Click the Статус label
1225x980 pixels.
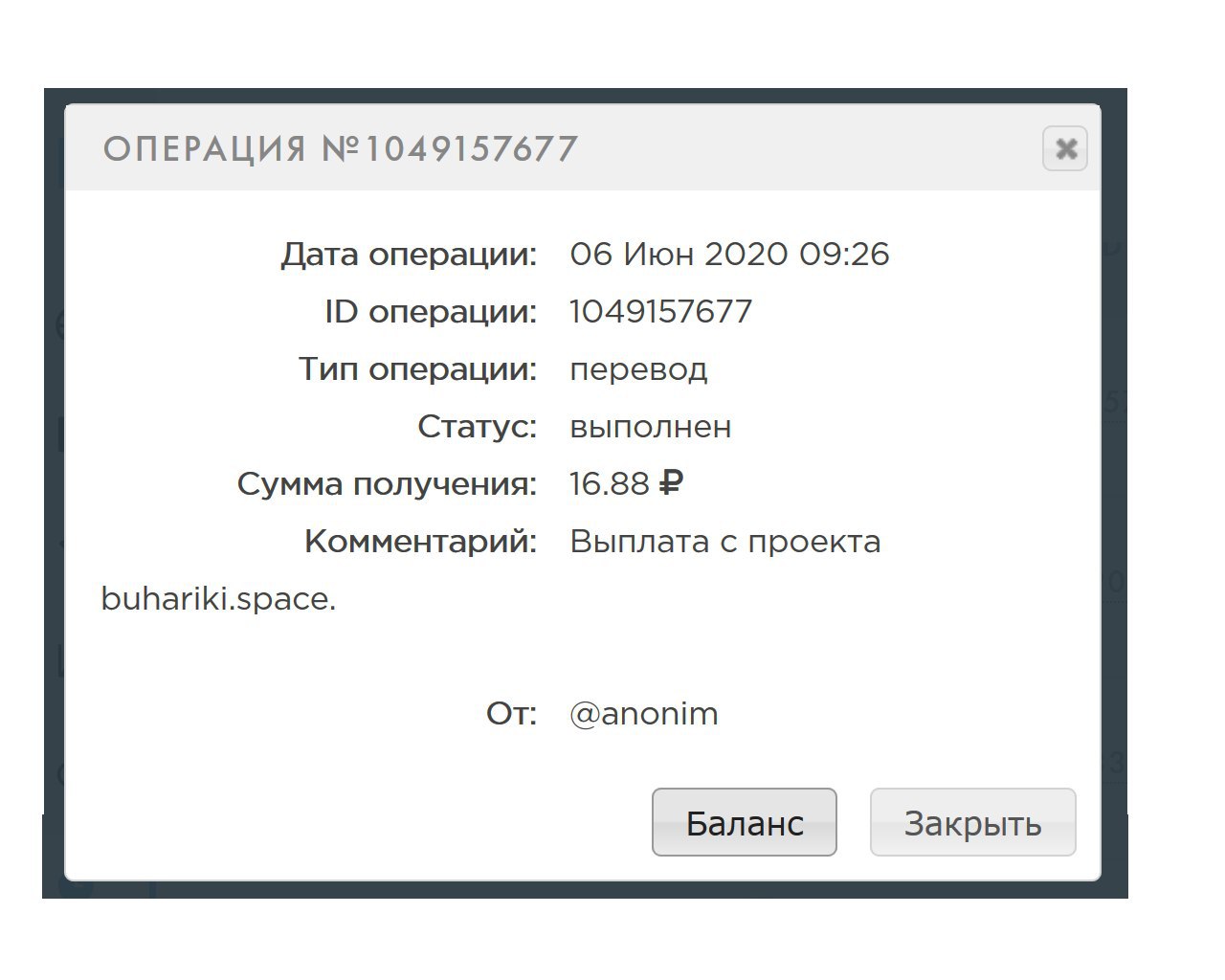pos(478,428)
